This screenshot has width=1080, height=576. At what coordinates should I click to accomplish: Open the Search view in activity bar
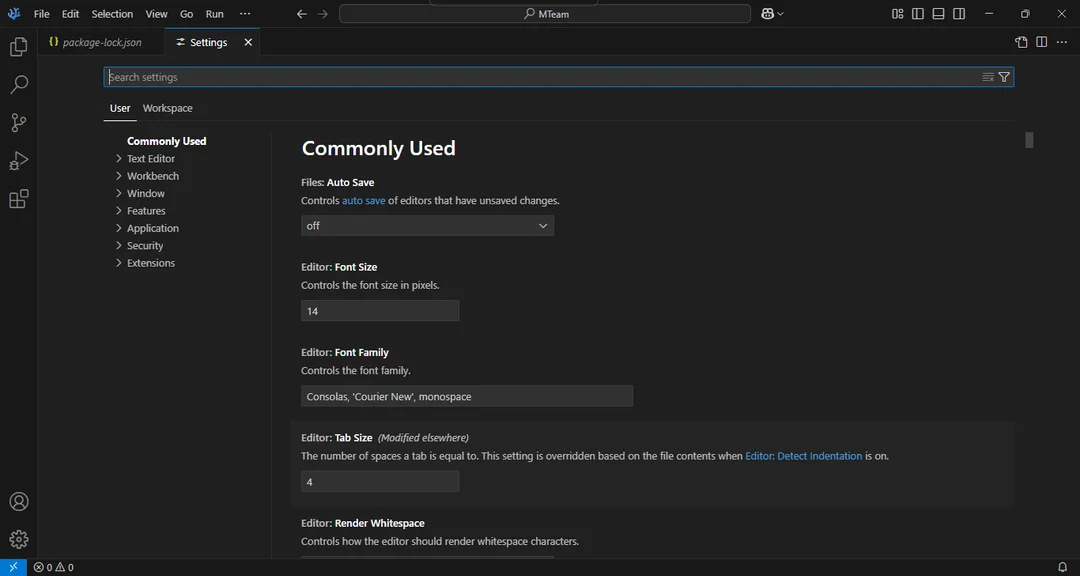coord(19,85)
